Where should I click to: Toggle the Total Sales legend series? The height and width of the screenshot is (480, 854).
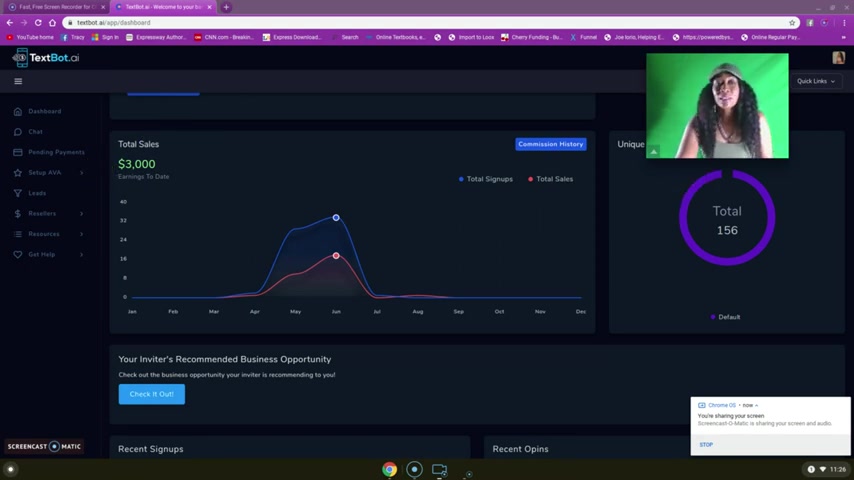point(550,179)
